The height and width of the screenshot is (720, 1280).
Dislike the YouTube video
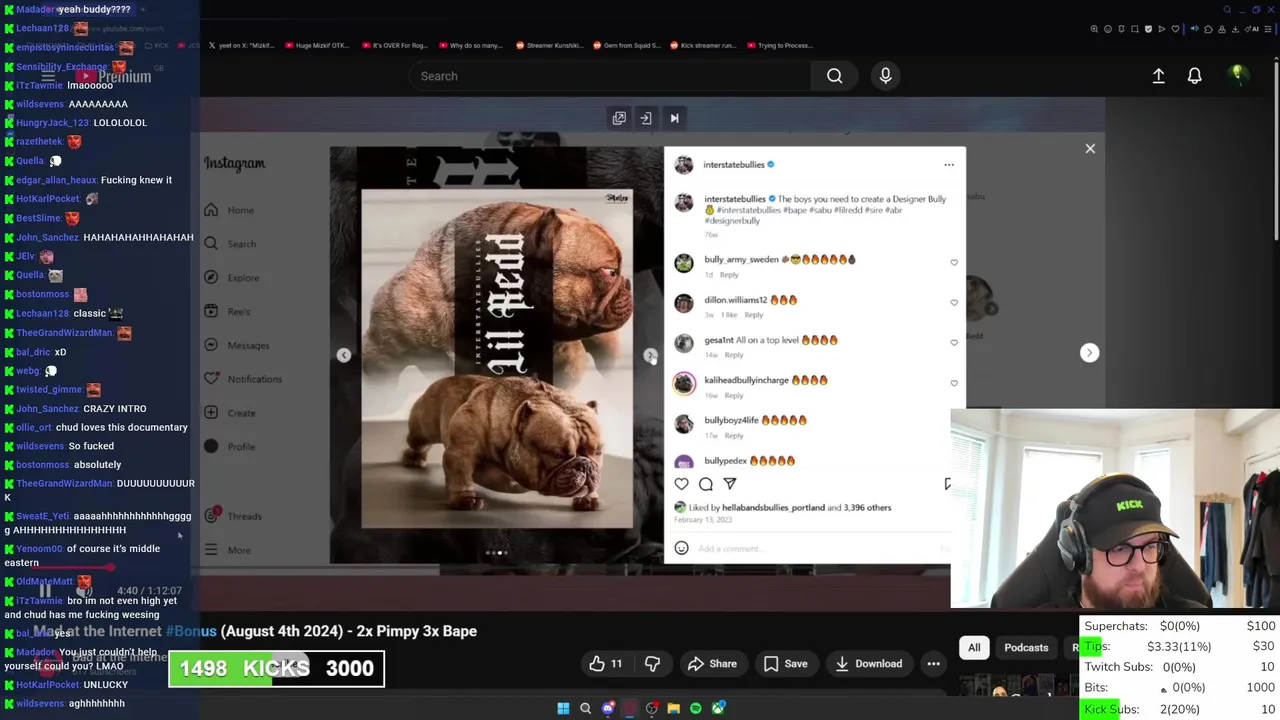point(652,664)
